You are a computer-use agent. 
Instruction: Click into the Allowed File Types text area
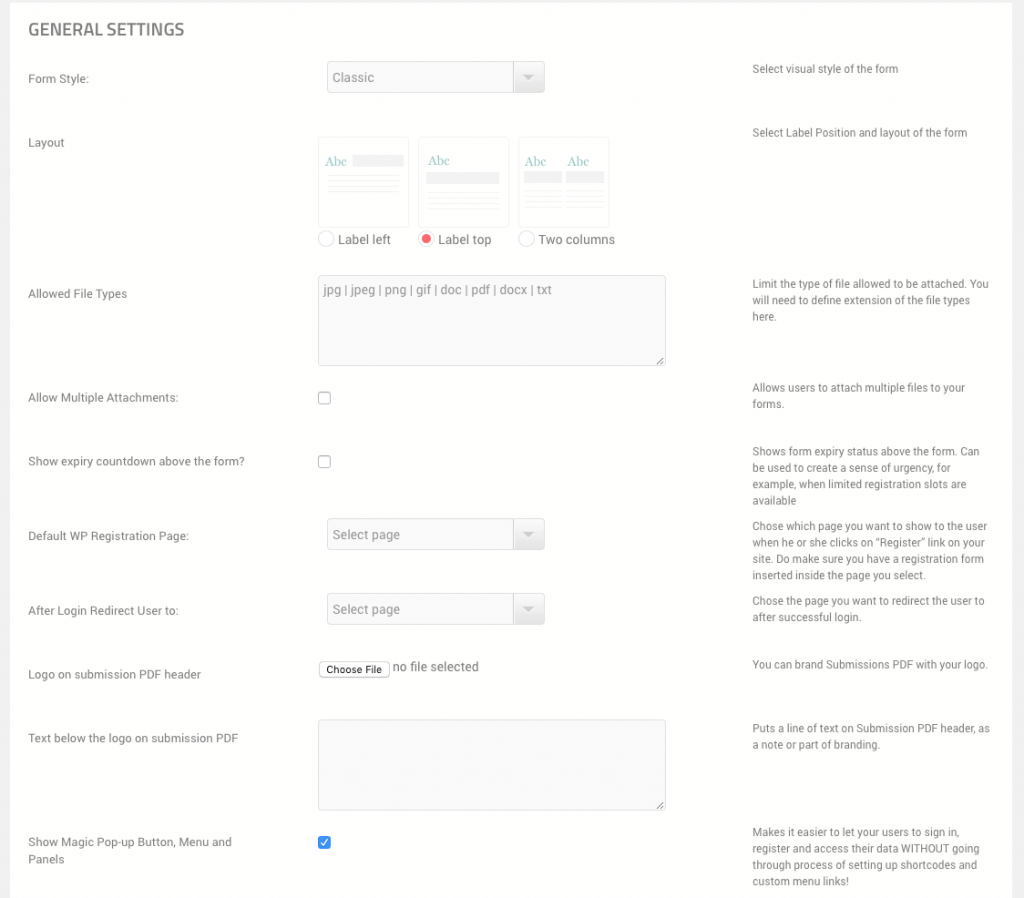tap(491, 320)
